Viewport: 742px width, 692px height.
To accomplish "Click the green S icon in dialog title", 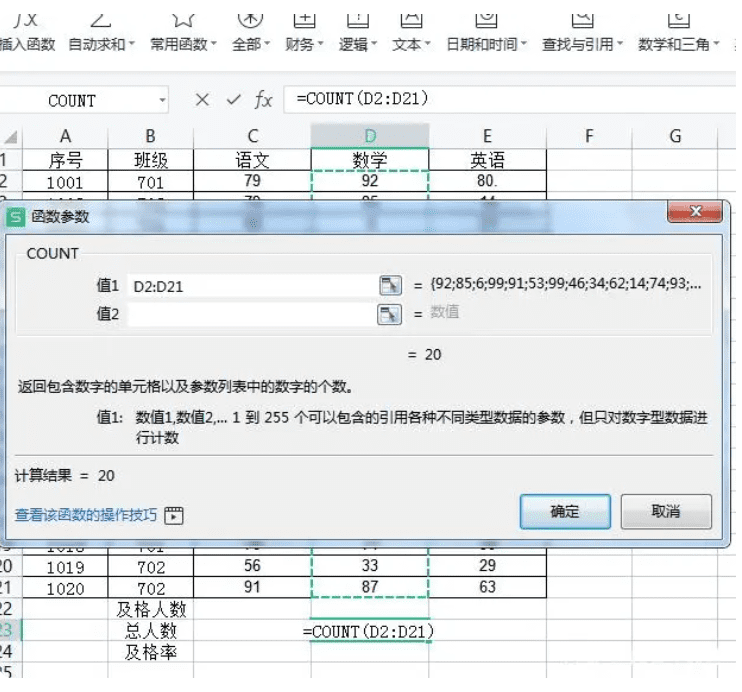I will pos(15,217).
